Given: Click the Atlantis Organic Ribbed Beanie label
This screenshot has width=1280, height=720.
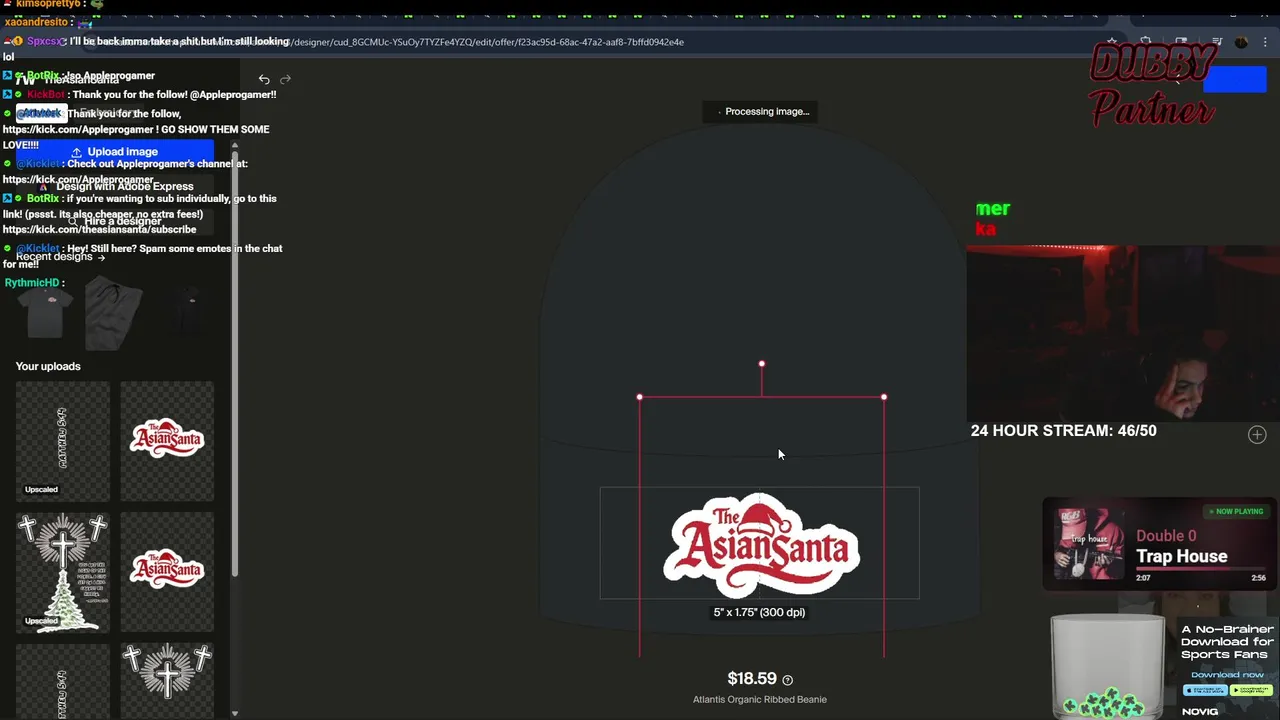Looking at the screenshot, I should (x=760, y=700).
